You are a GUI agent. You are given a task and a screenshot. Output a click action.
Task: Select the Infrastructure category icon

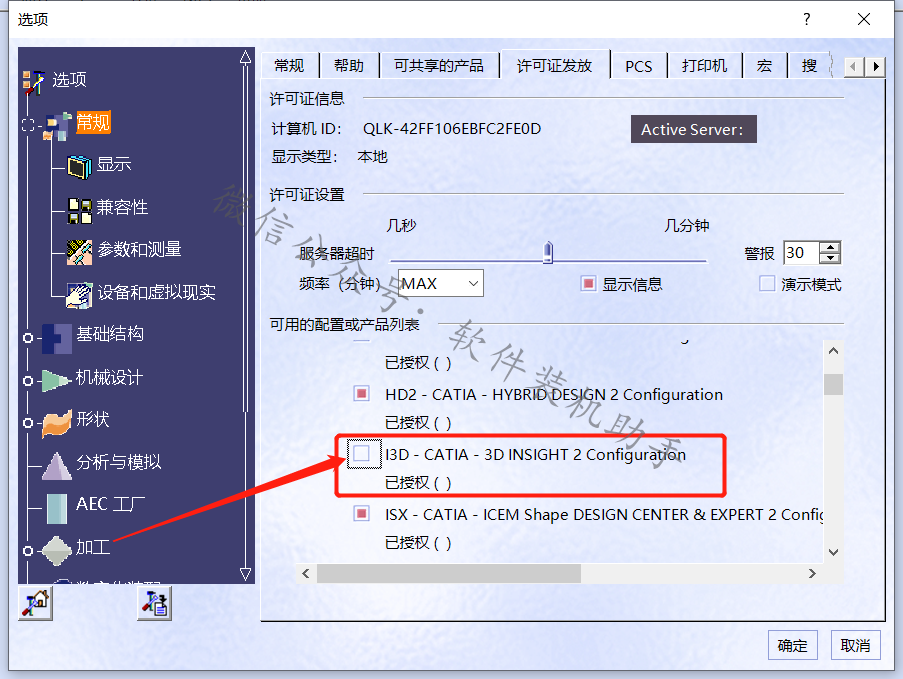[x=56, y=338]
